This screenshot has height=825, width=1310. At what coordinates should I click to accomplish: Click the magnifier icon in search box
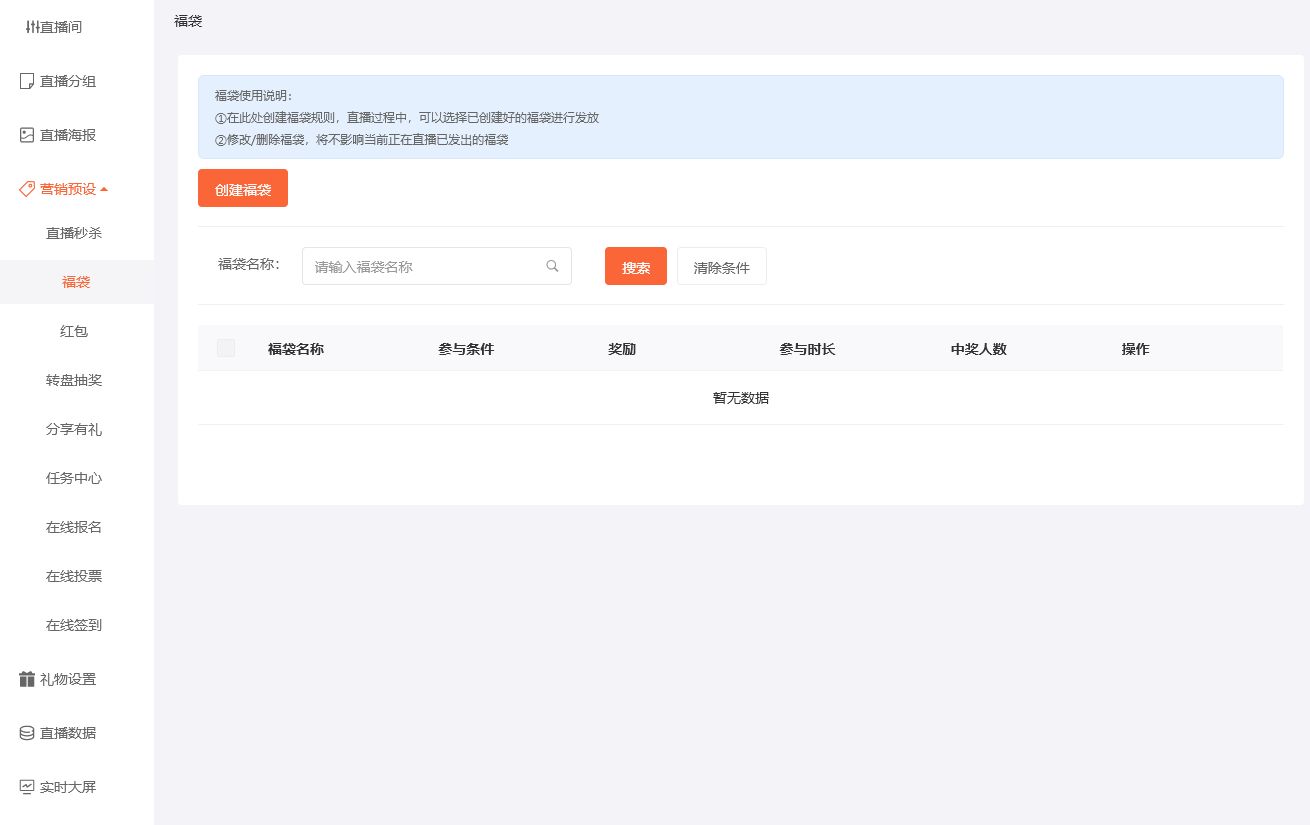552,266
